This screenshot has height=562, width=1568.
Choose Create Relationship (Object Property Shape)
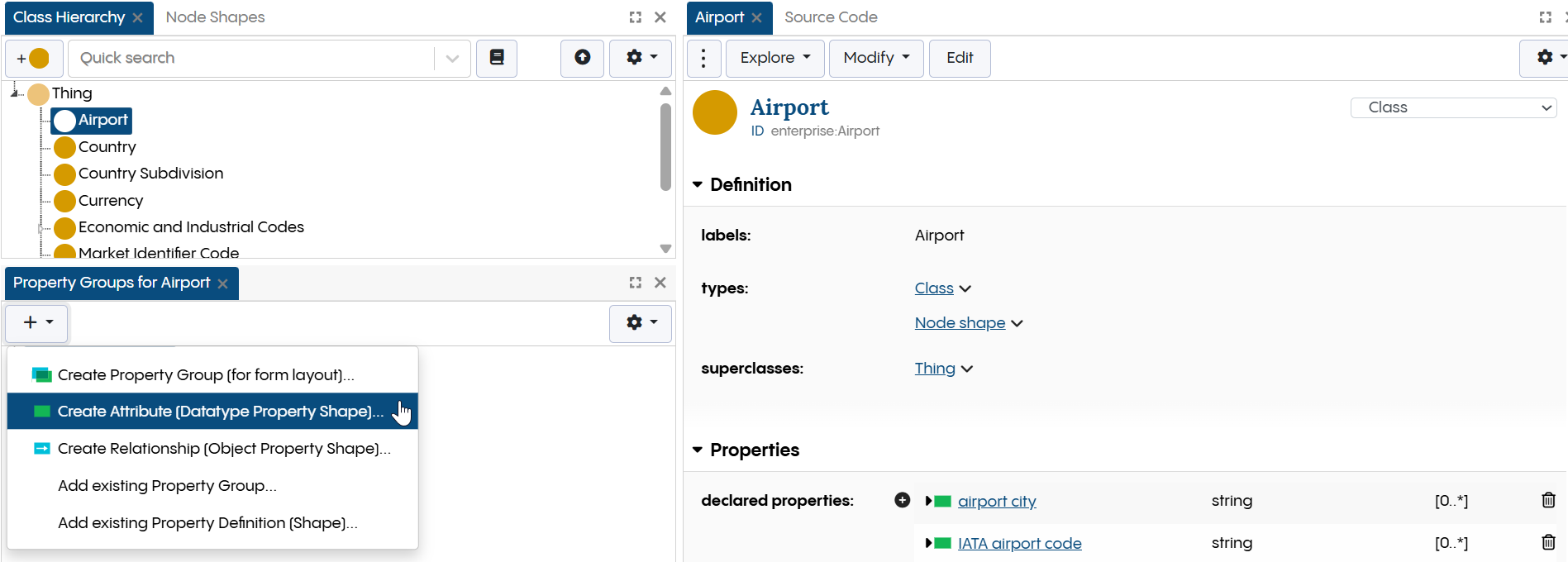[212, 448]
